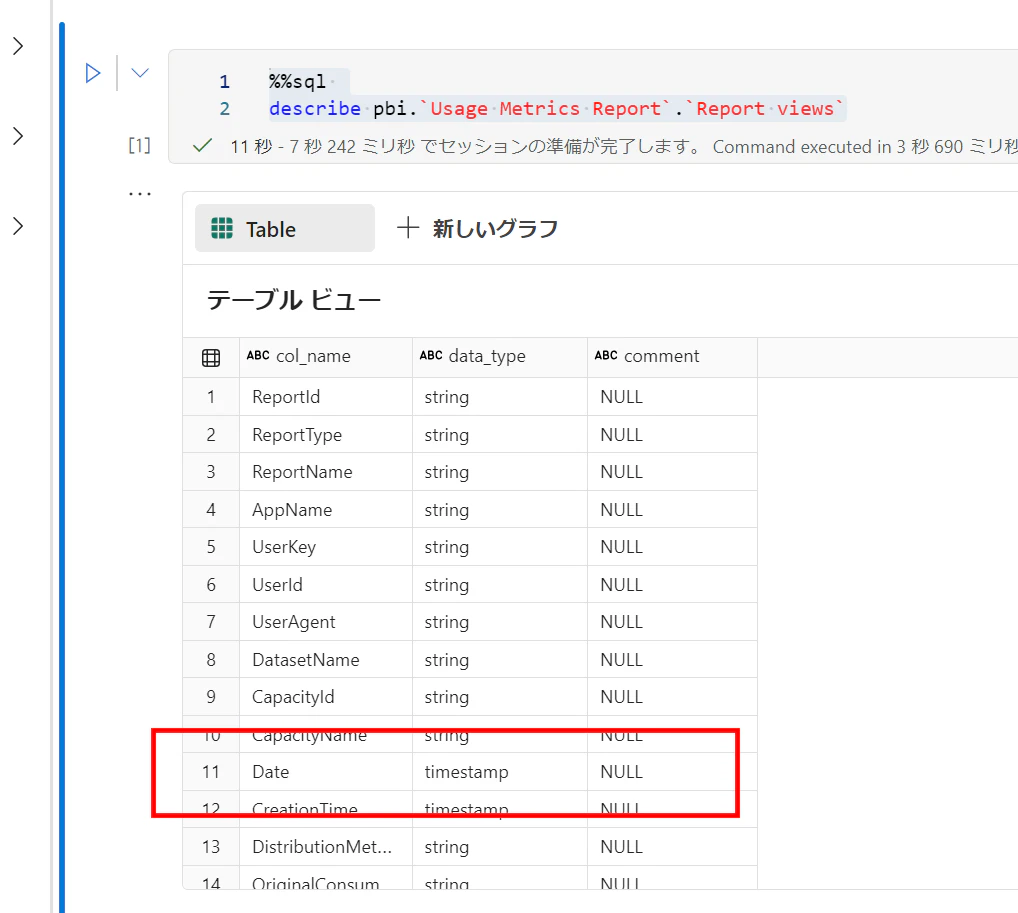Select the CapacityId cell

326,697
